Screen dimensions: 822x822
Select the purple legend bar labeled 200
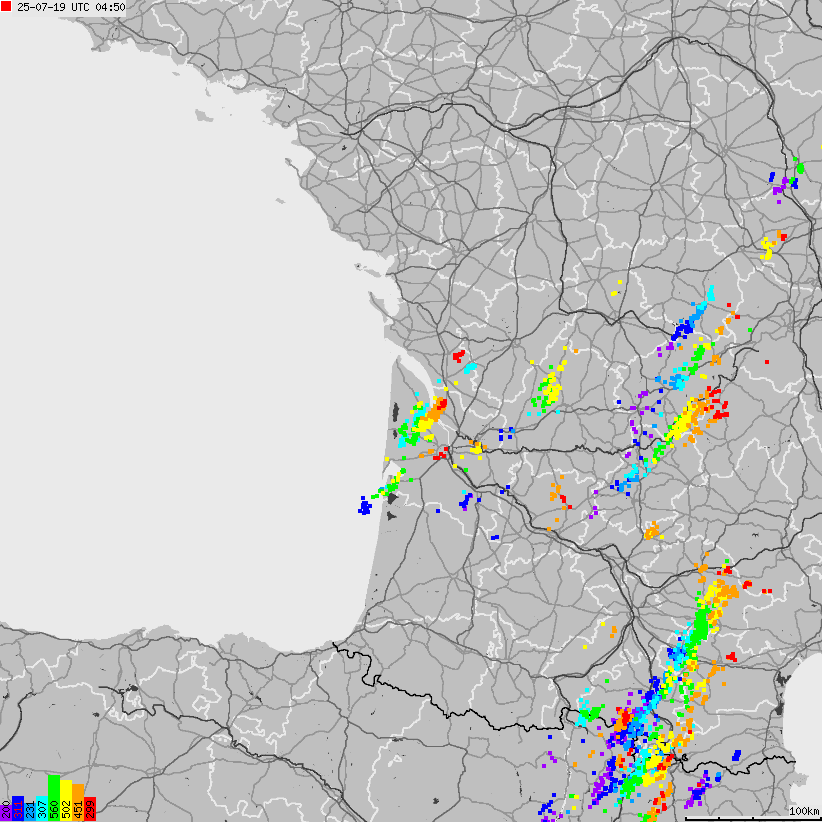tap(6, 813)
